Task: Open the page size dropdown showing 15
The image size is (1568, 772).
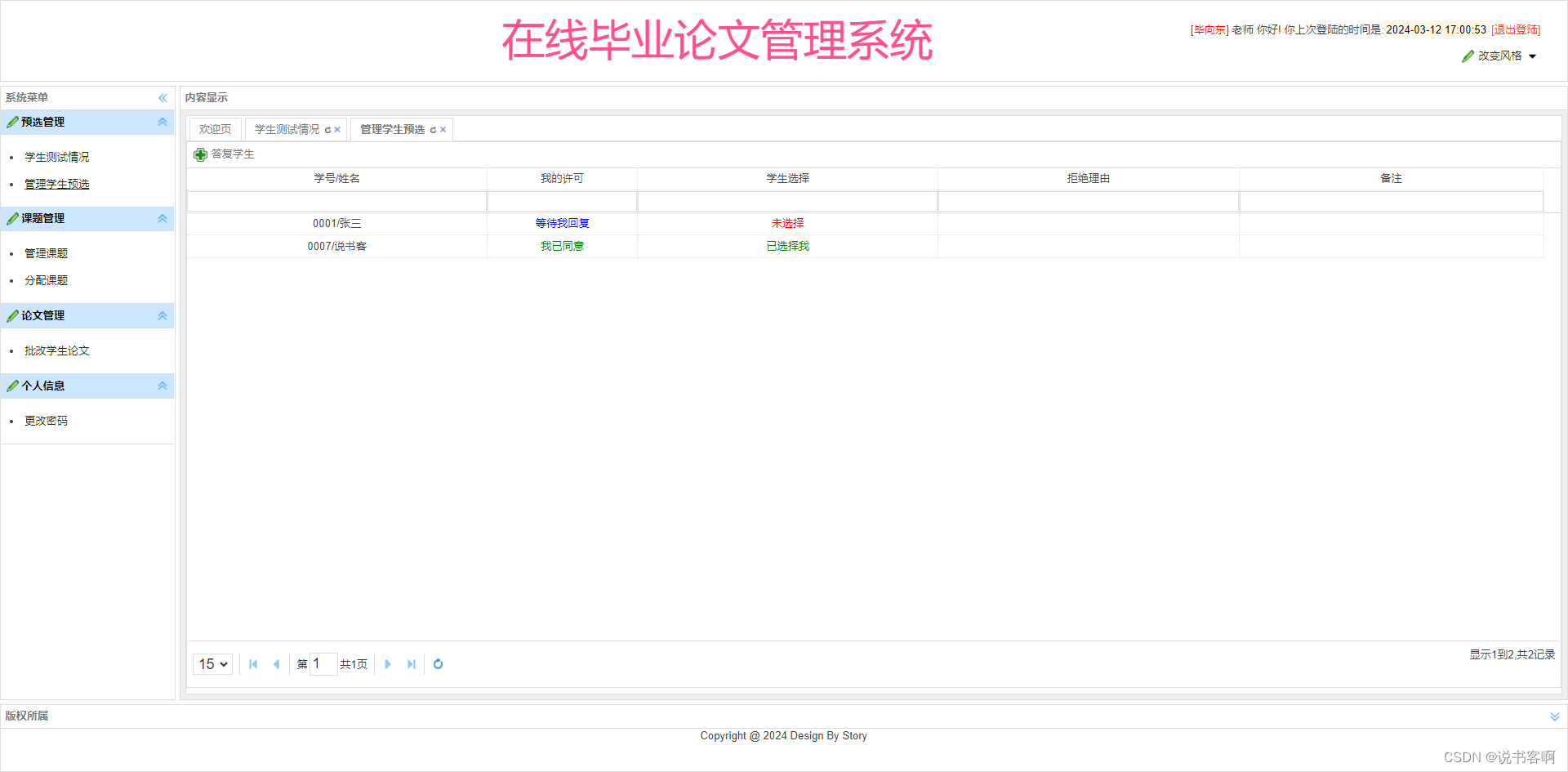Action: (212, 664)
